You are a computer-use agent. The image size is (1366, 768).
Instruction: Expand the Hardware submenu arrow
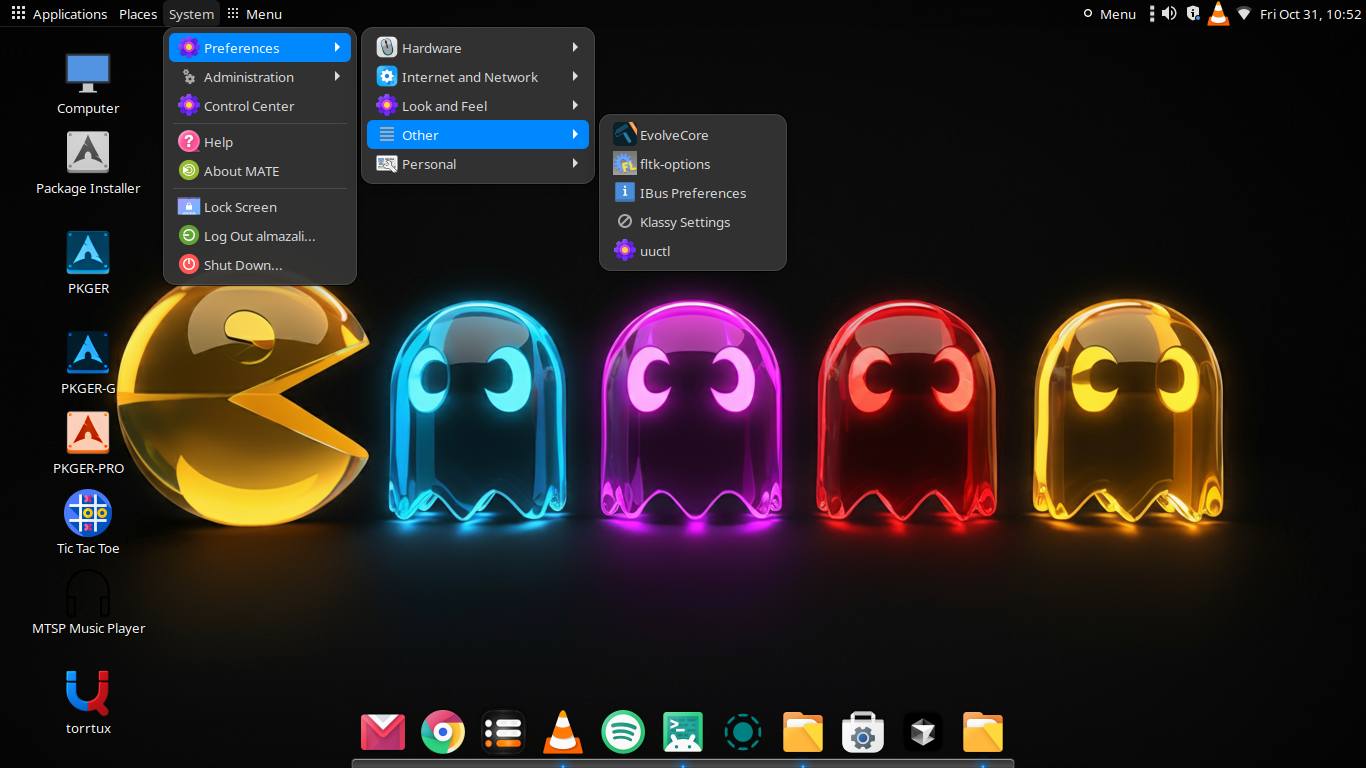point(576,48)
